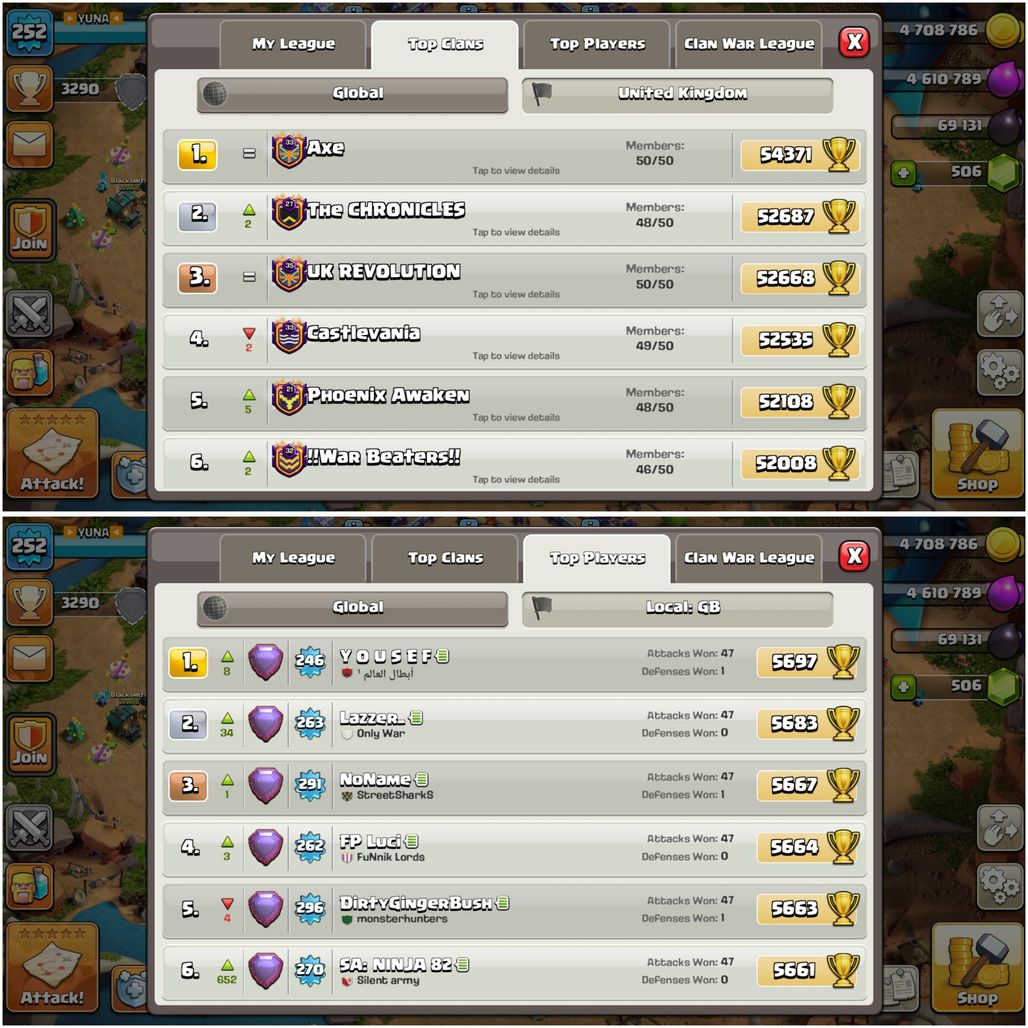Select the Local: GB filter
The width and height of the screenshot is (1028, 1028).
click(677, 608)
